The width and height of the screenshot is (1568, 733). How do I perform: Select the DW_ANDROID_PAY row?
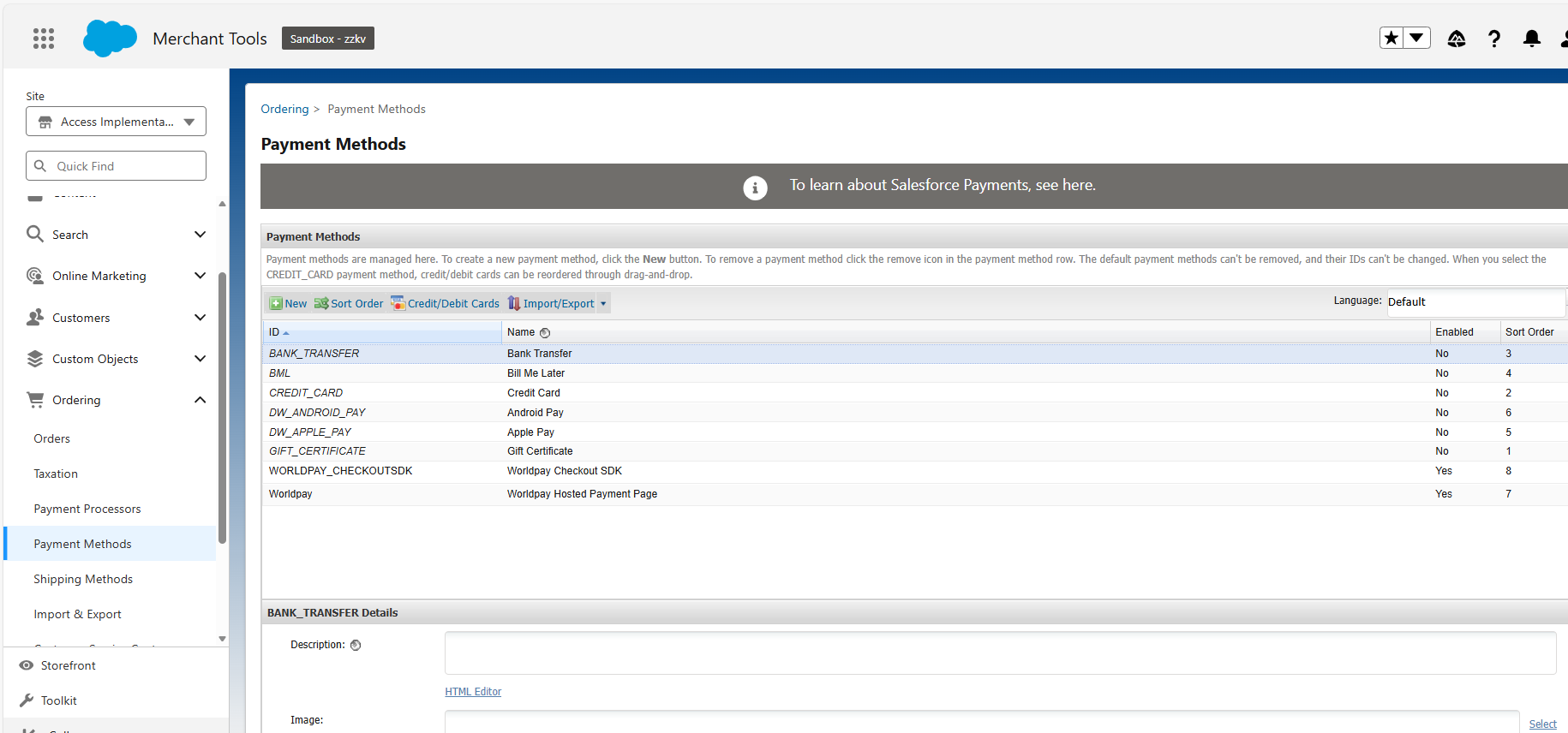(x=915, y=413)
